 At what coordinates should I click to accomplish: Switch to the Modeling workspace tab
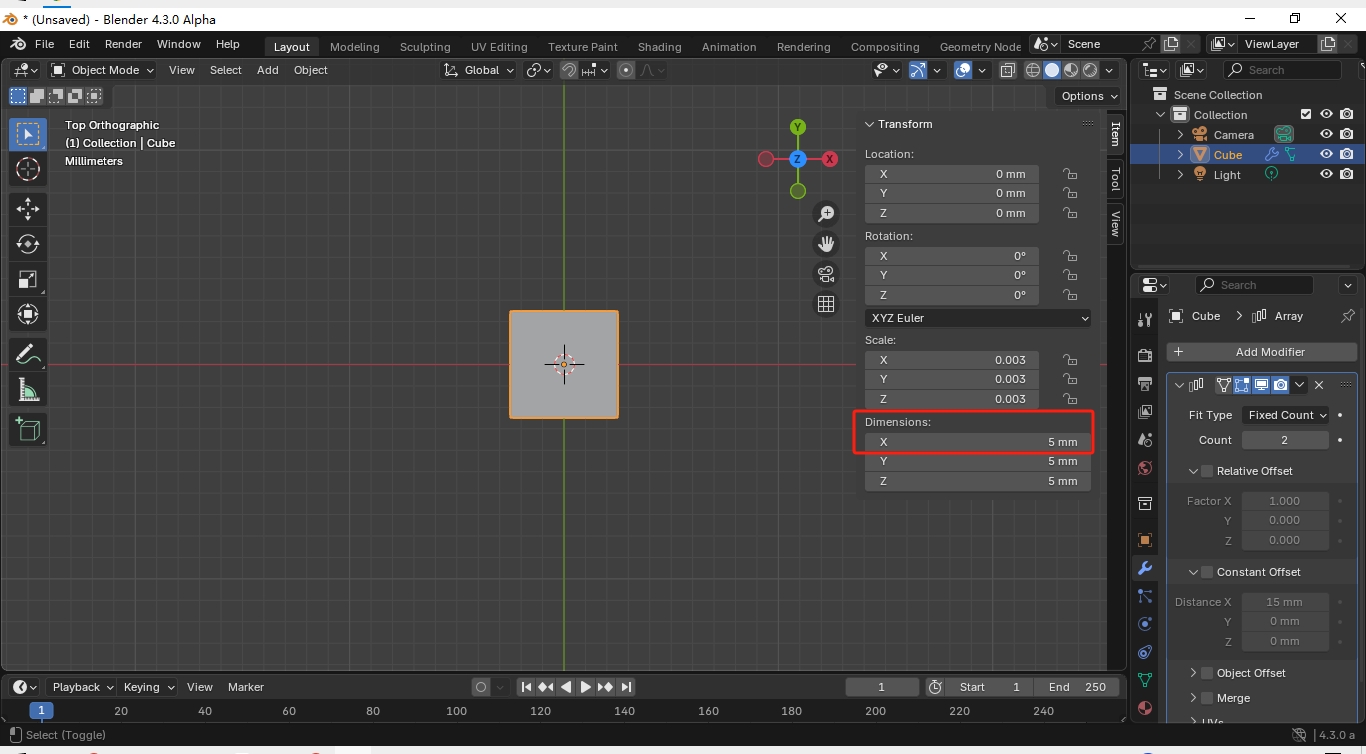(x=355, y=47)
